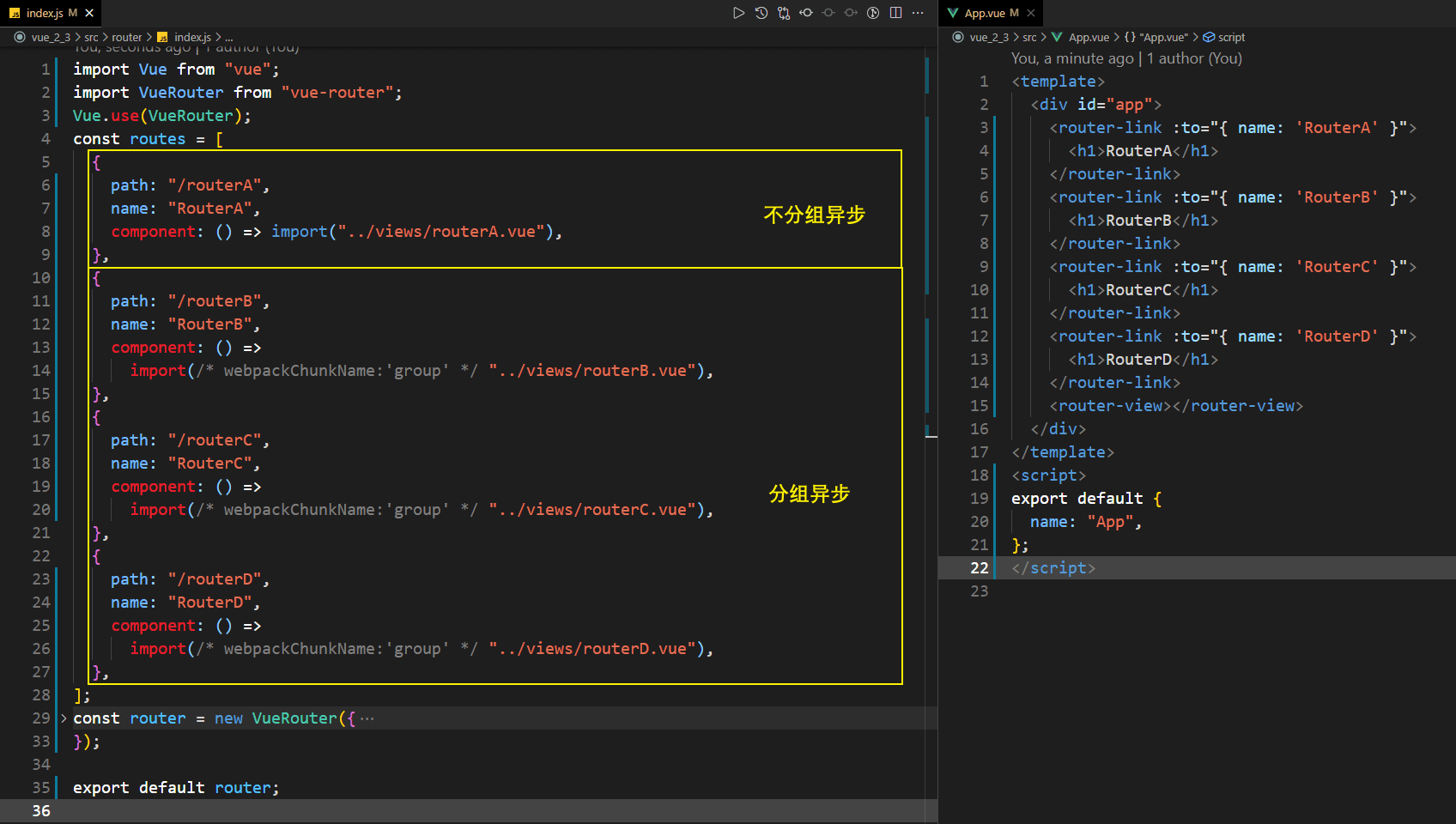Click Vue.use(VueRouter) statement

pos(162,115)
